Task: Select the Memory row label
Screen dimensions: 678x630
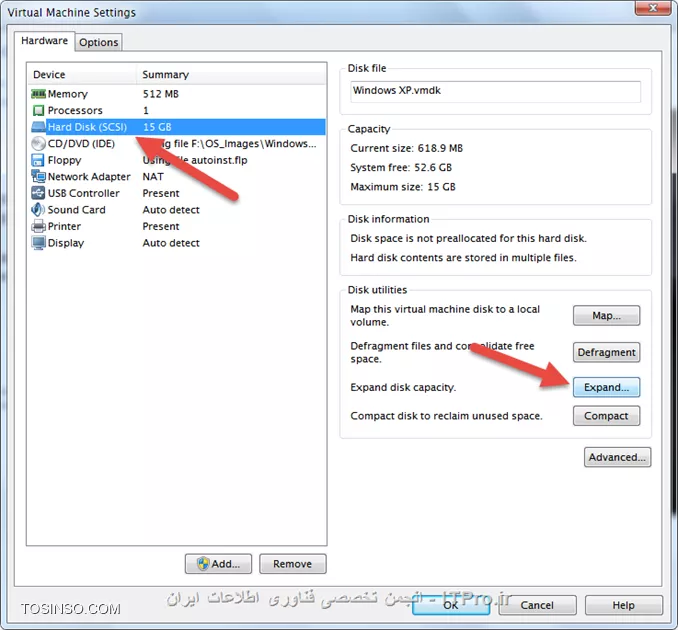Action: click(67, 94)
